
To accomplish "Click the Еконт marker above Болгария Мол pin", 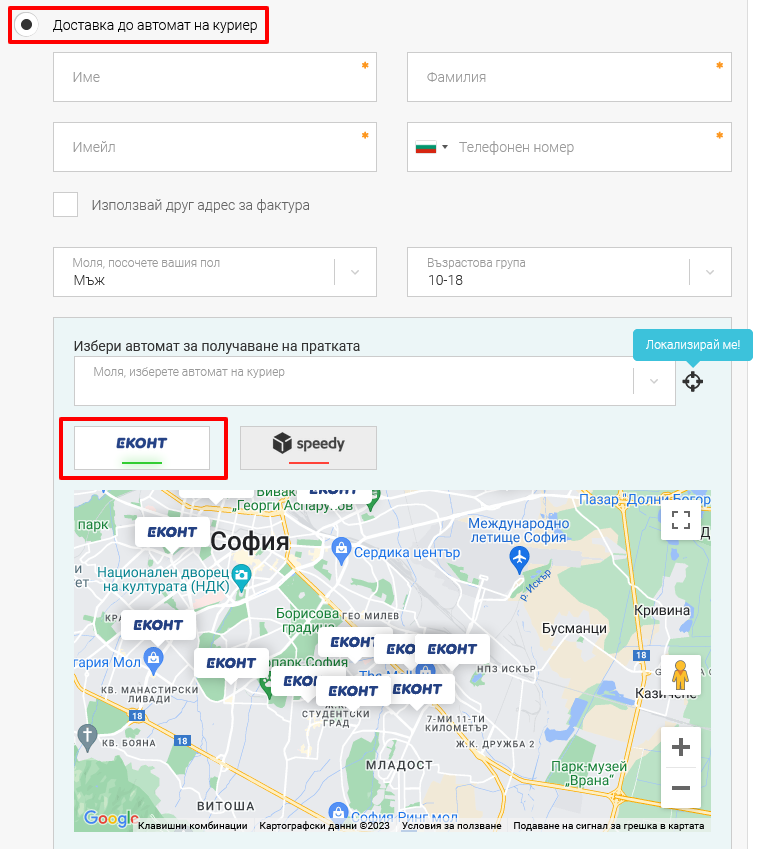I will [x=158, y=627].
